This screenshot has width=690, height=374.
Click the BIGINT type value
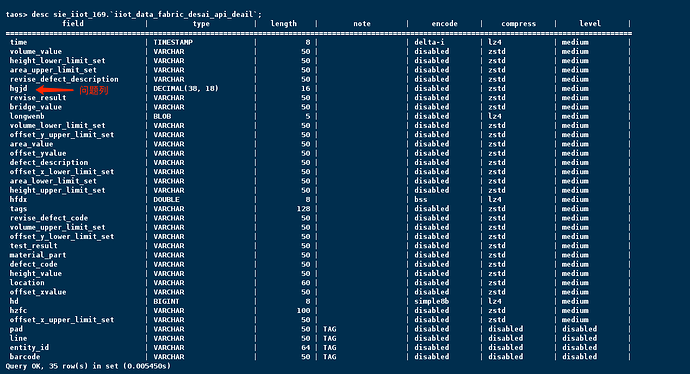[x=166, y=301]
